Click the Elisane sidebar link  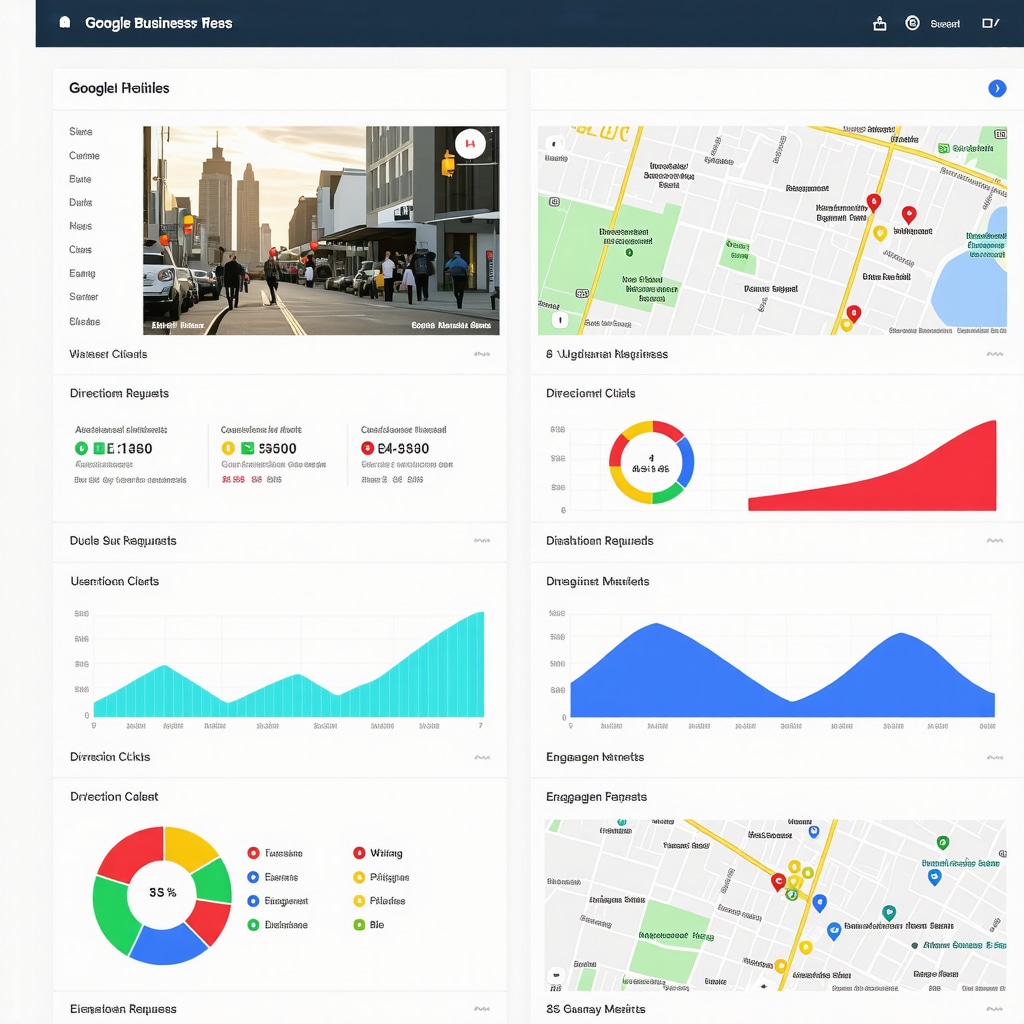tap(84, 321)
